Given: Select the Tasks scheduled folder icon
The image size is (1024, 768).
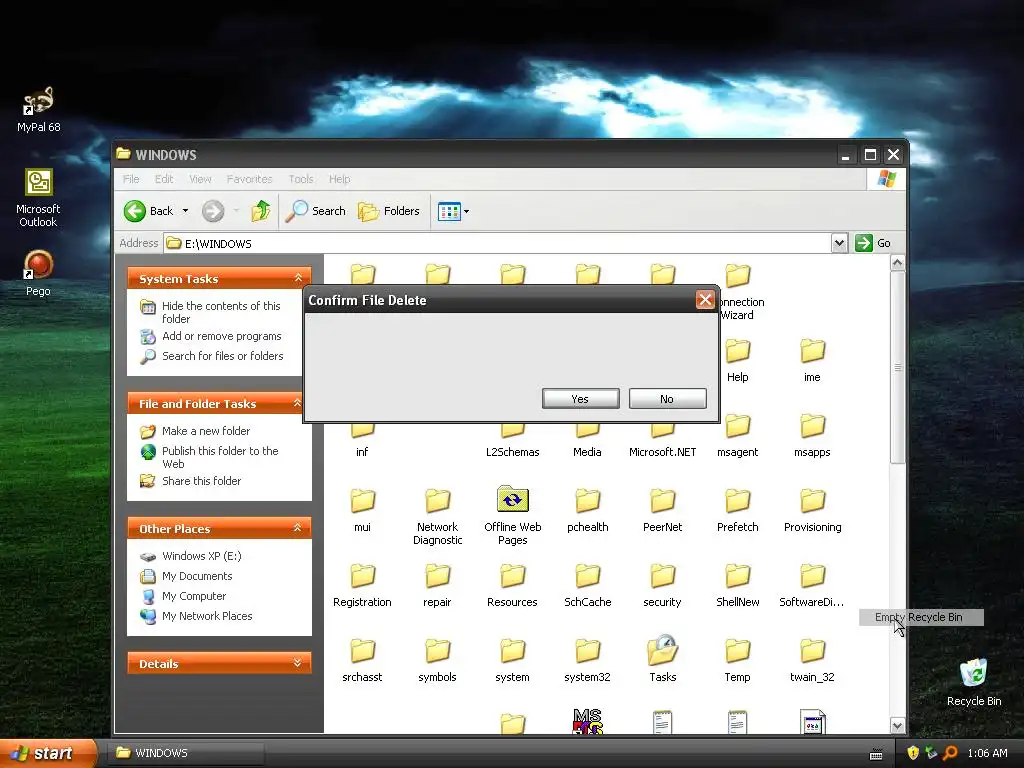Looking at the screenshot, I should (x=662, y=658).
